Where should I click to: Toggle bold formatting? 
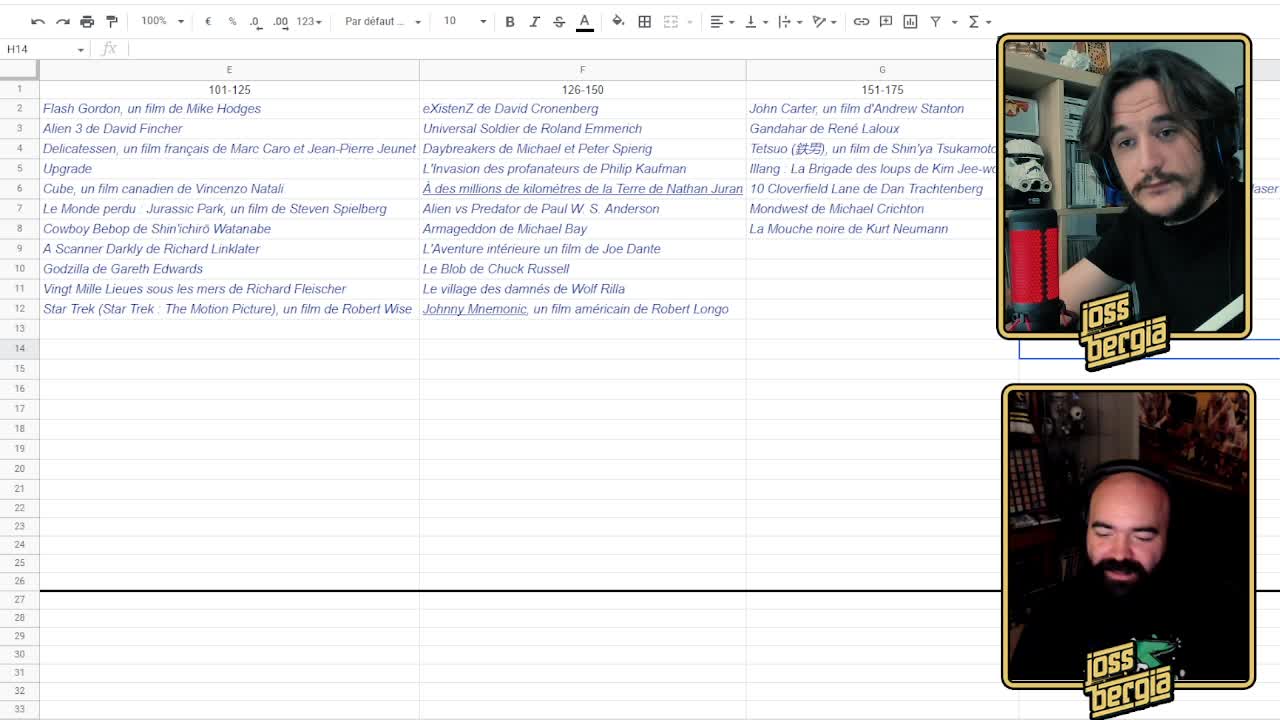pos(510,21)
